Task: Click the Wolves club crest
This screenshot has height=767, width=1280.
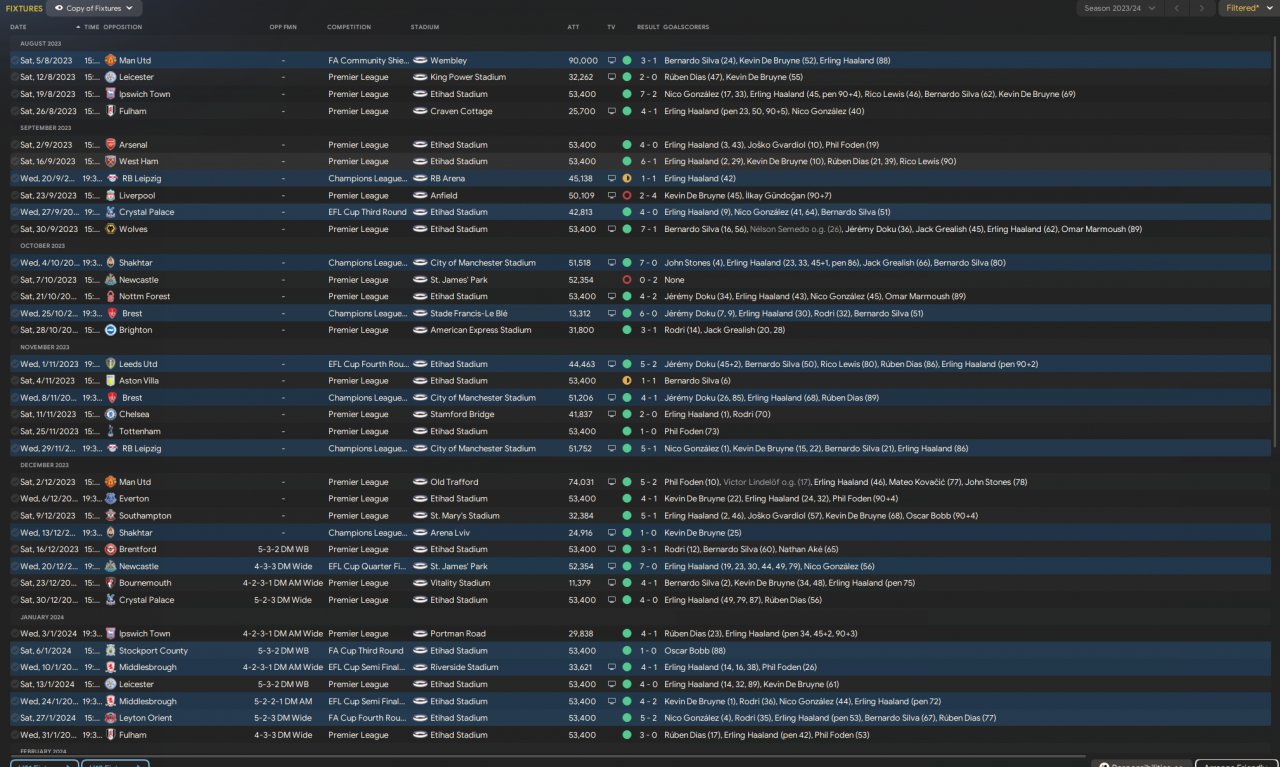Action: pyautogui.click(x=110, y=229)
